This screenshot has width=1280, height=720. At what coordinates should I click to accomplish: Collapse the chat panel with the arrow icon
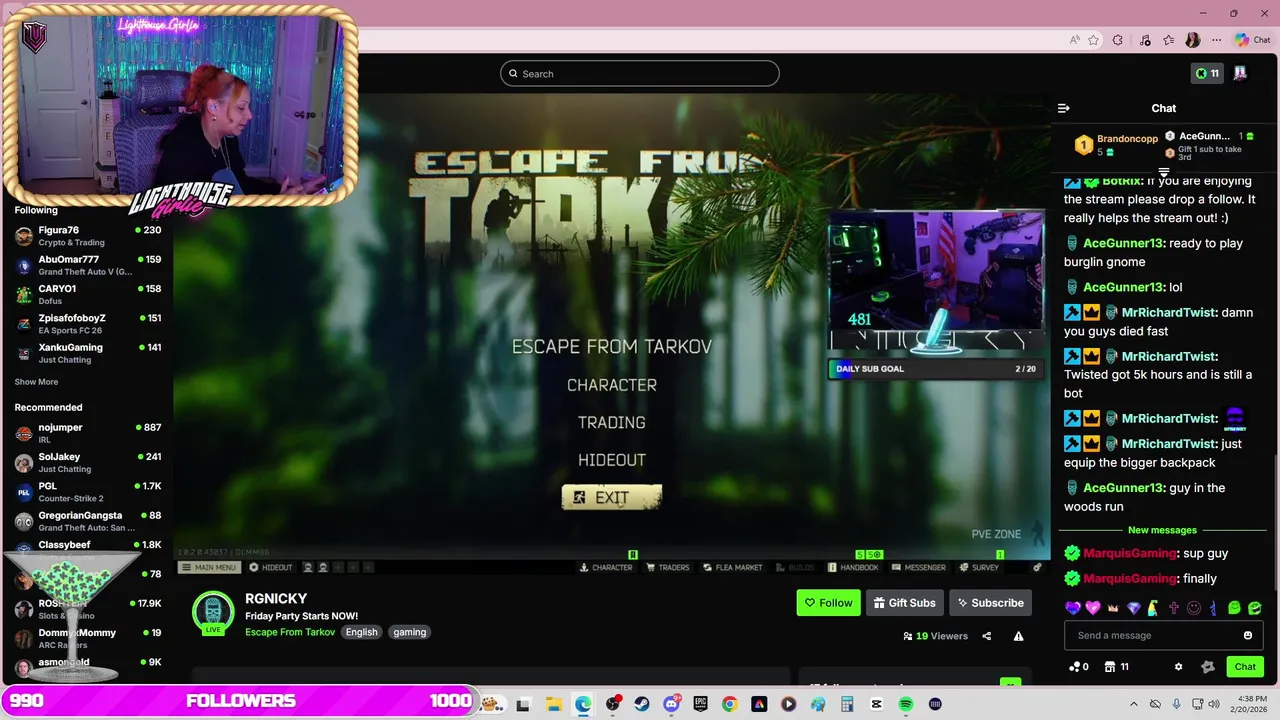coord(1064,108)
